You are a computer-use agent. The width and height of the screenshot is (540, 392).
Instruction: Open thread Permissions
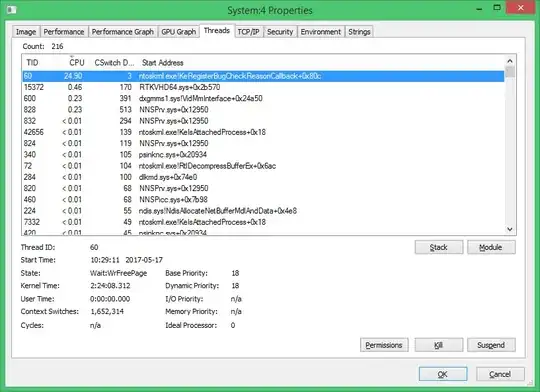point(384,345)
